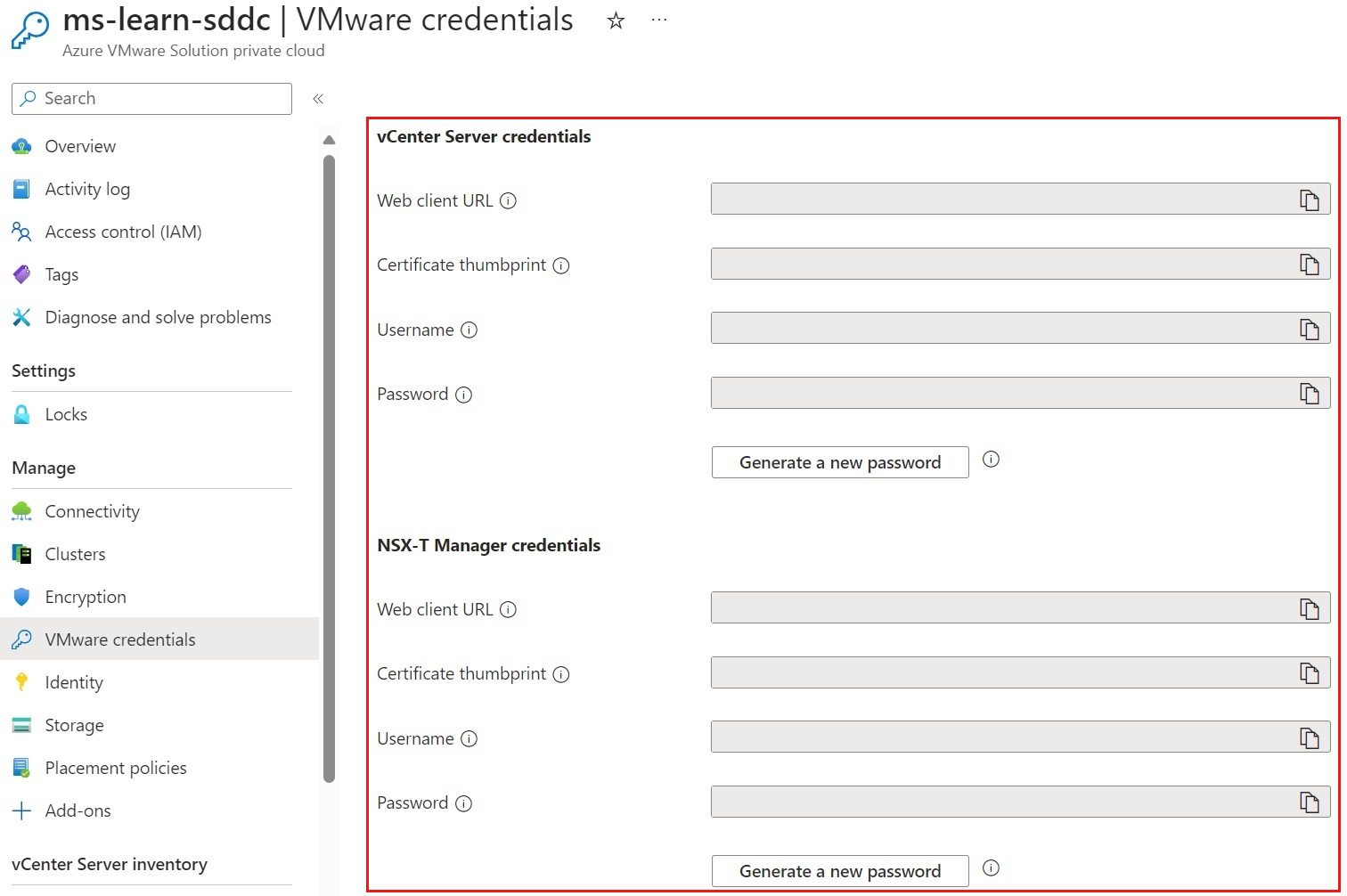Open the Overview page

79,146
